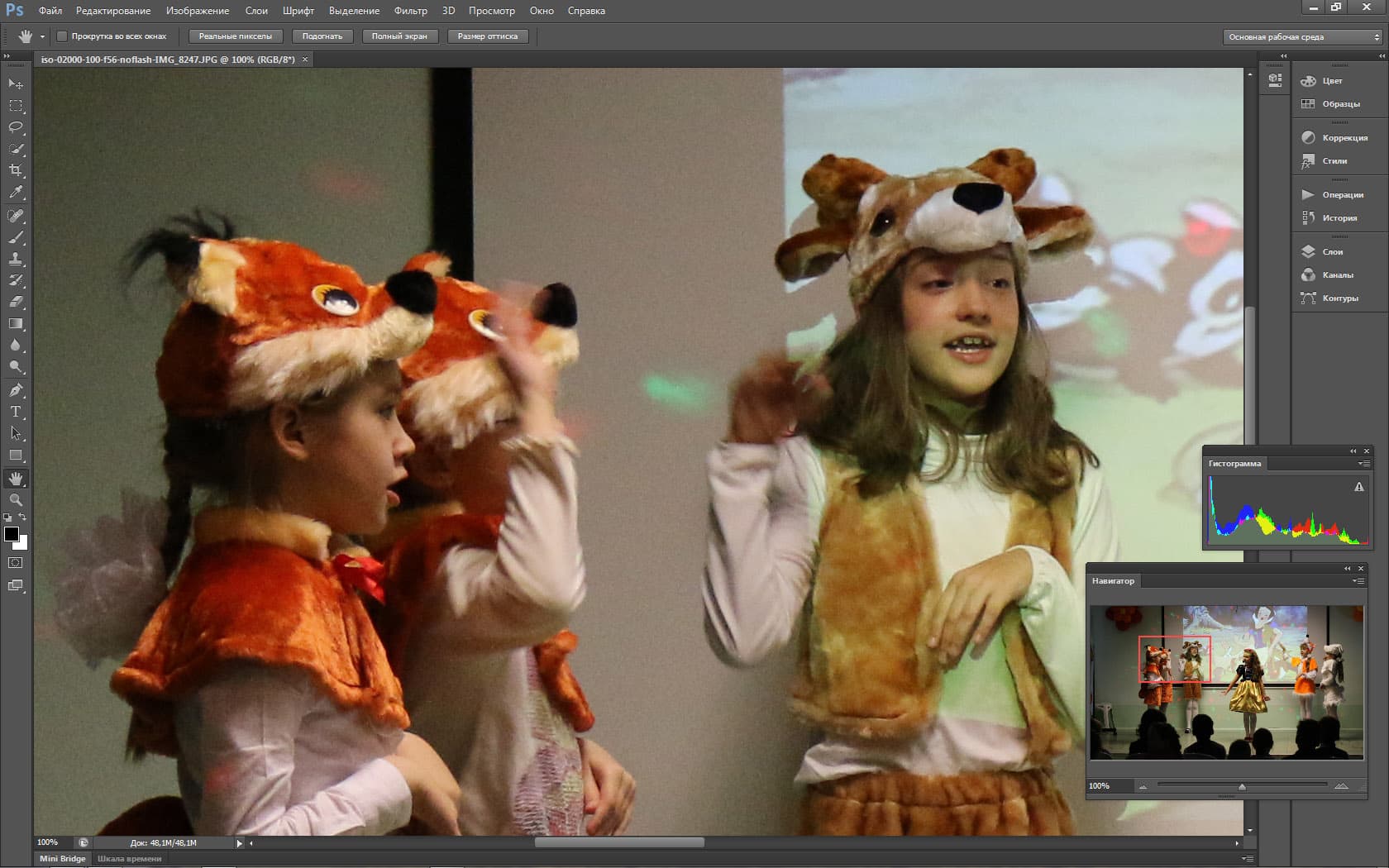Screen dimensions: 1389x868
Task: Select the History Brush tool
Action: (16, 280)
